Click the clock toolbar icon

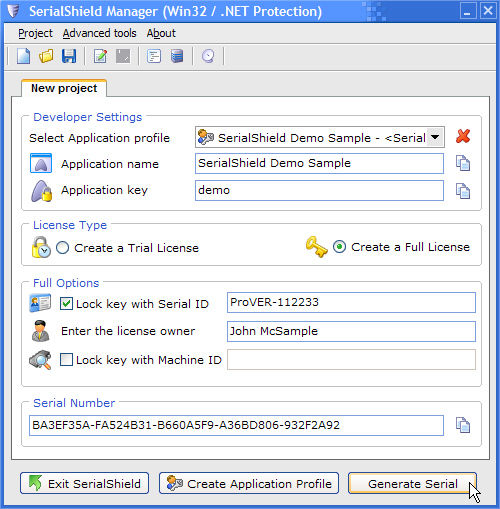click(208, 56)
